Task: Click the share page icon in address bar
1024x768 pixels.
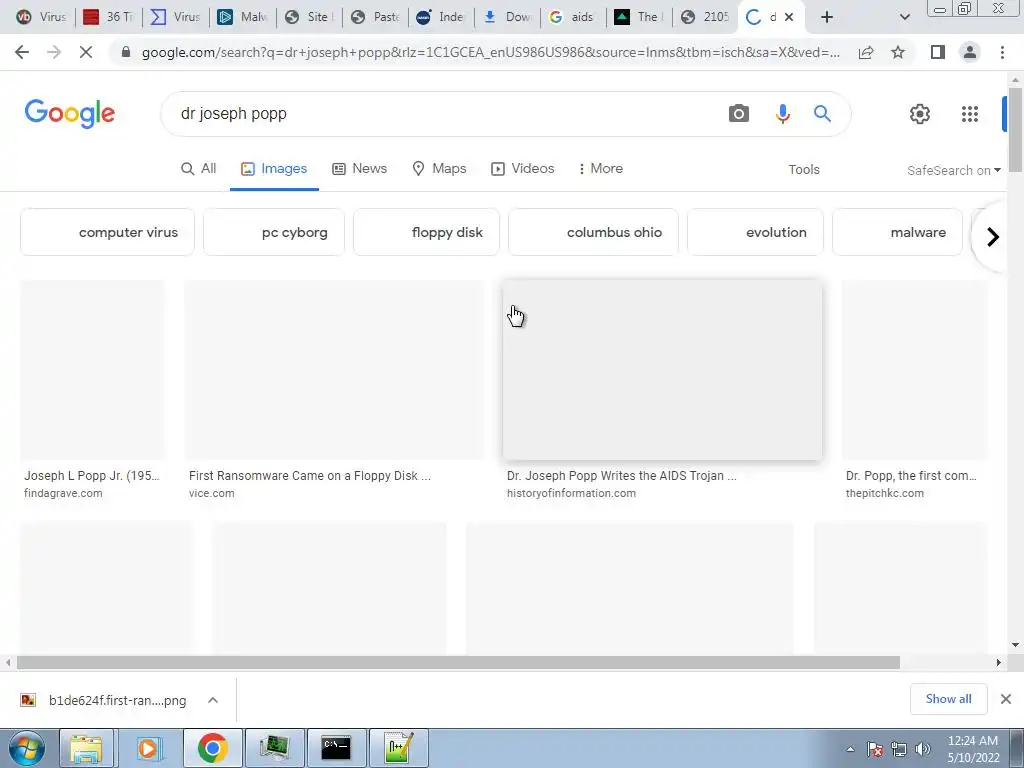Action: 866,52
